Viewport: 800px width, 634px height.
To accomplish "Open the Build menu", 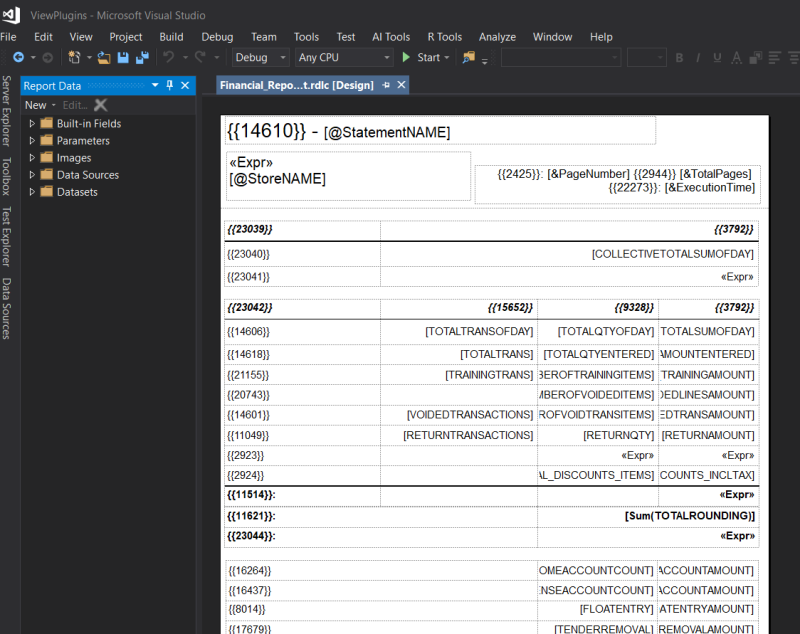I will (x=171, y=37).
